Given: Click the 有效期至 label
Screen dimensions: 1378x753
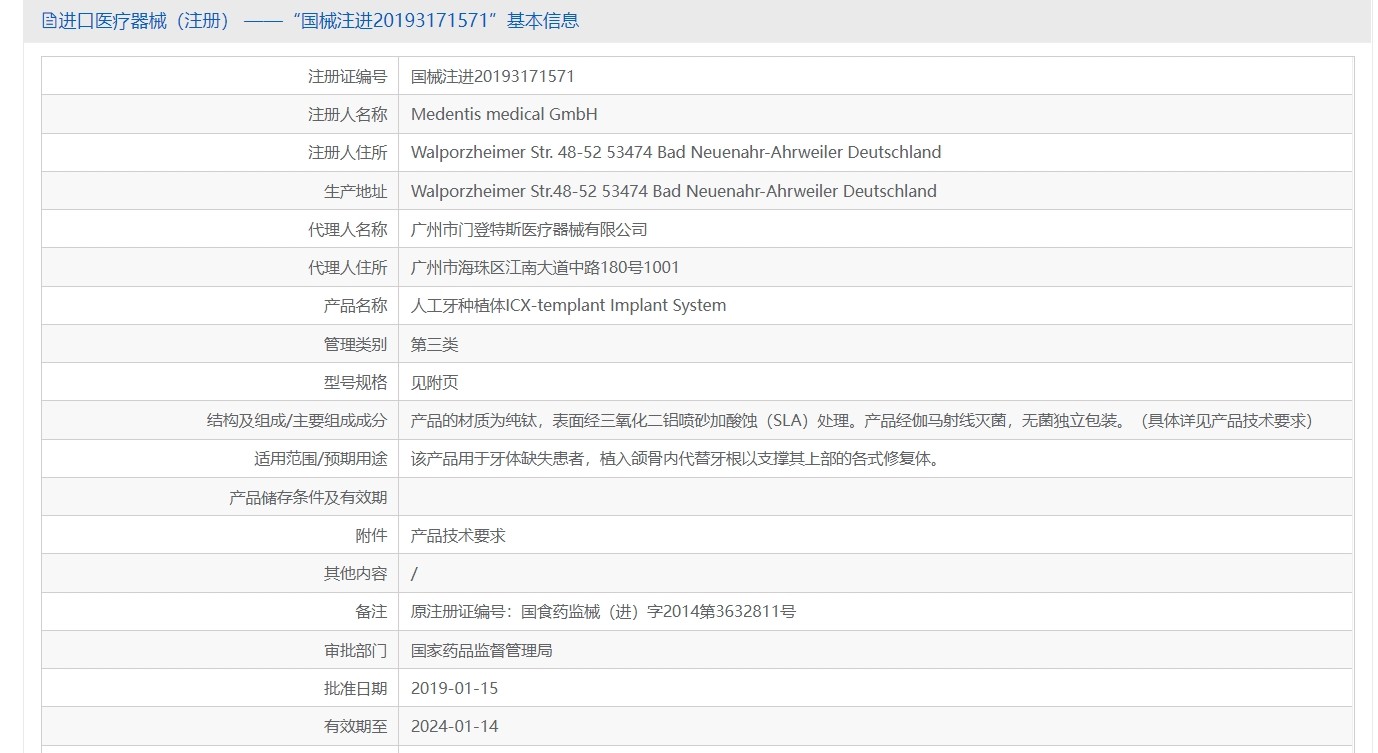Looking at the screenshot, I should click(x=355, y=726).
